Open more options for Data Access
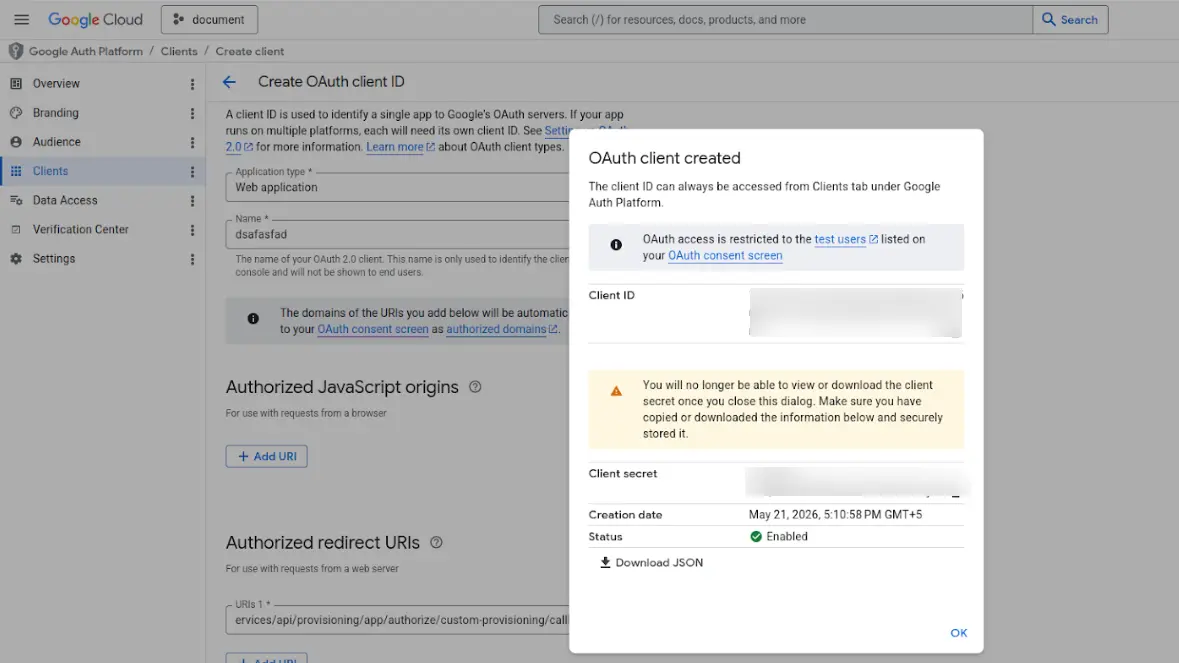Viewport: 1179px width, 663px height. tap(192, 201)
